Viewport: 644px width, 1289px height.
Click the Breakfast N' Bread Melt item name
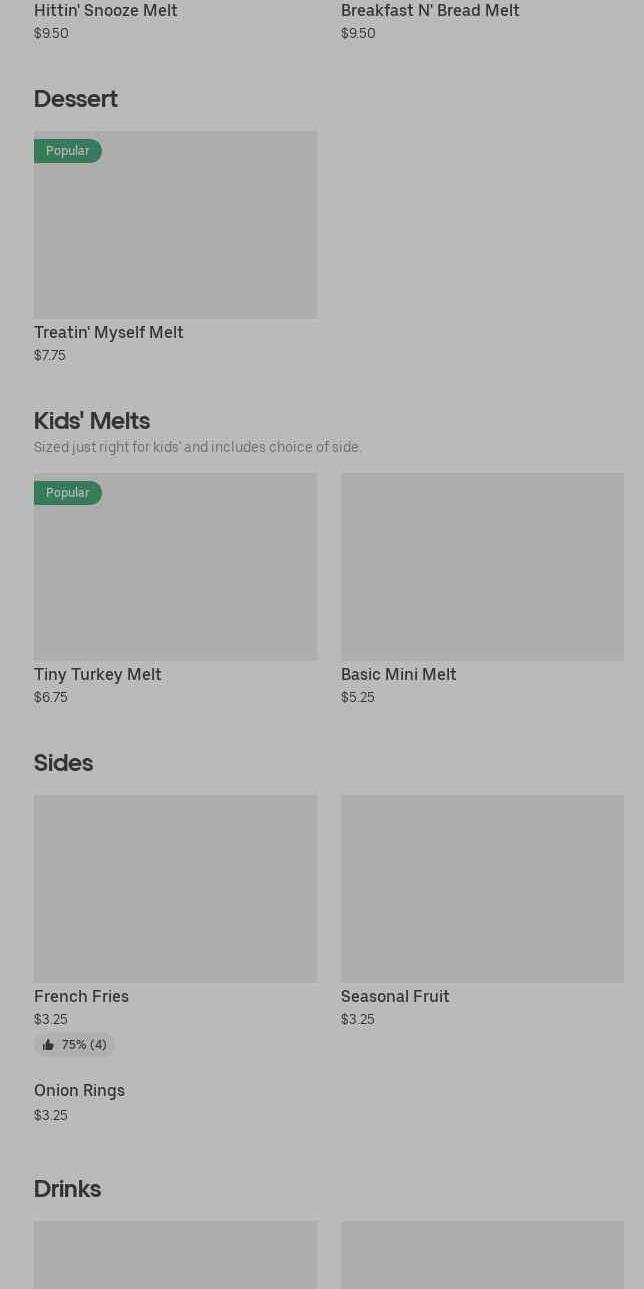click(430, 11)
